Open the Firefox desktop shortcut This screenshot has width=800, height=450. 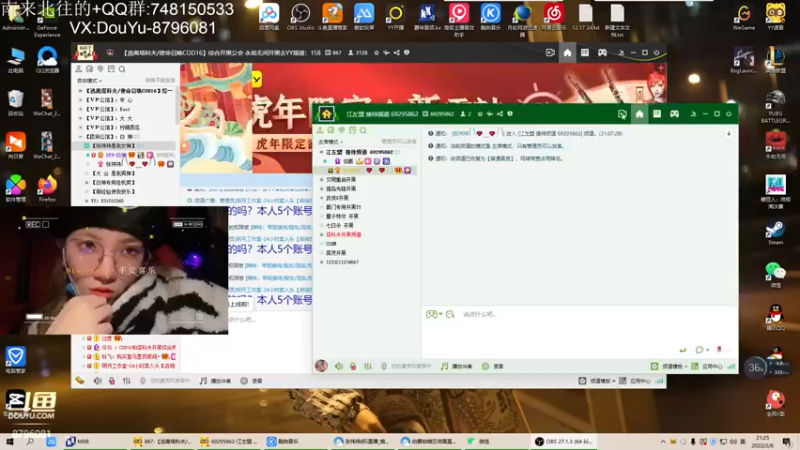click(x=47, y=188)
